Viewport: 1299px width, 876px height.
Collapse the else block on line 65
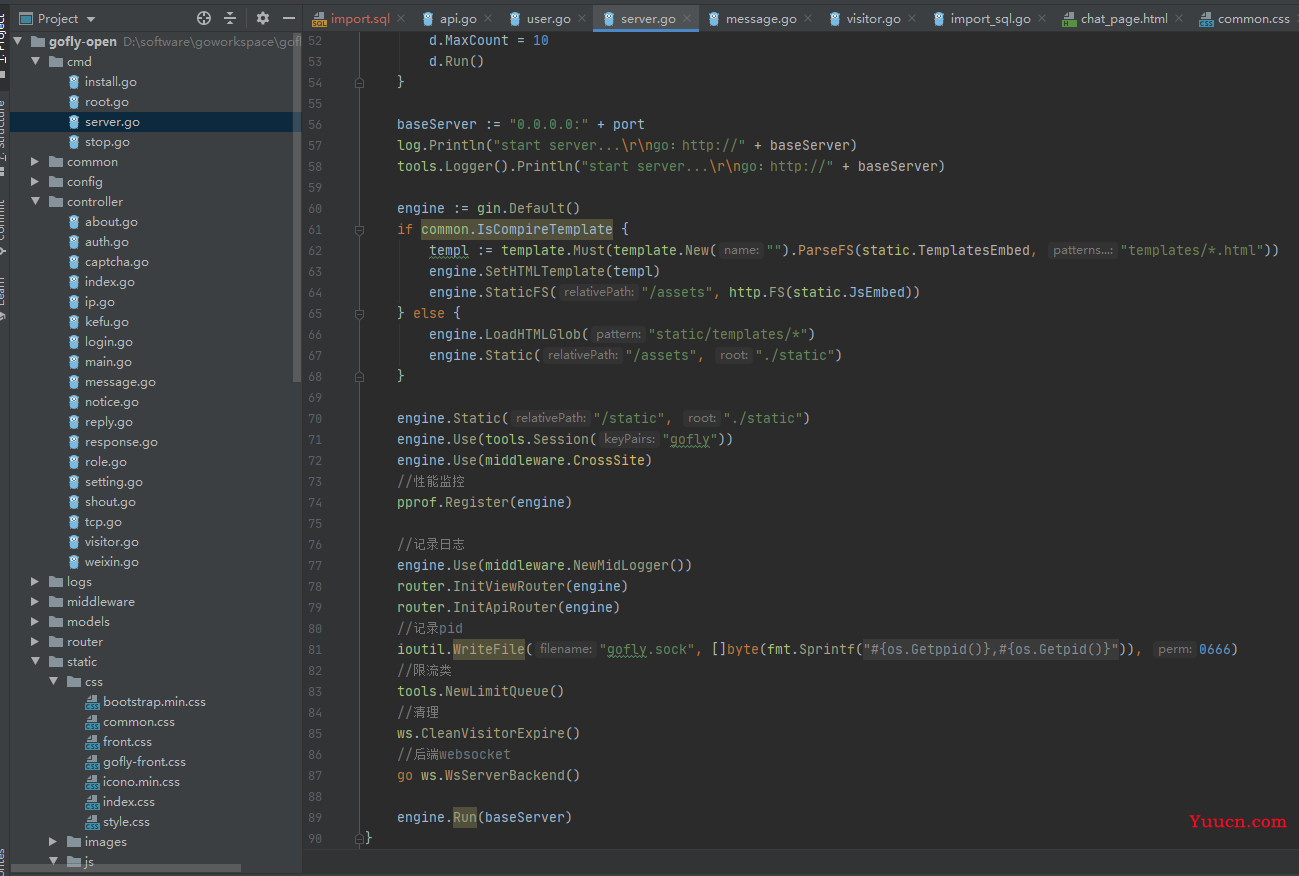point(360,313)
